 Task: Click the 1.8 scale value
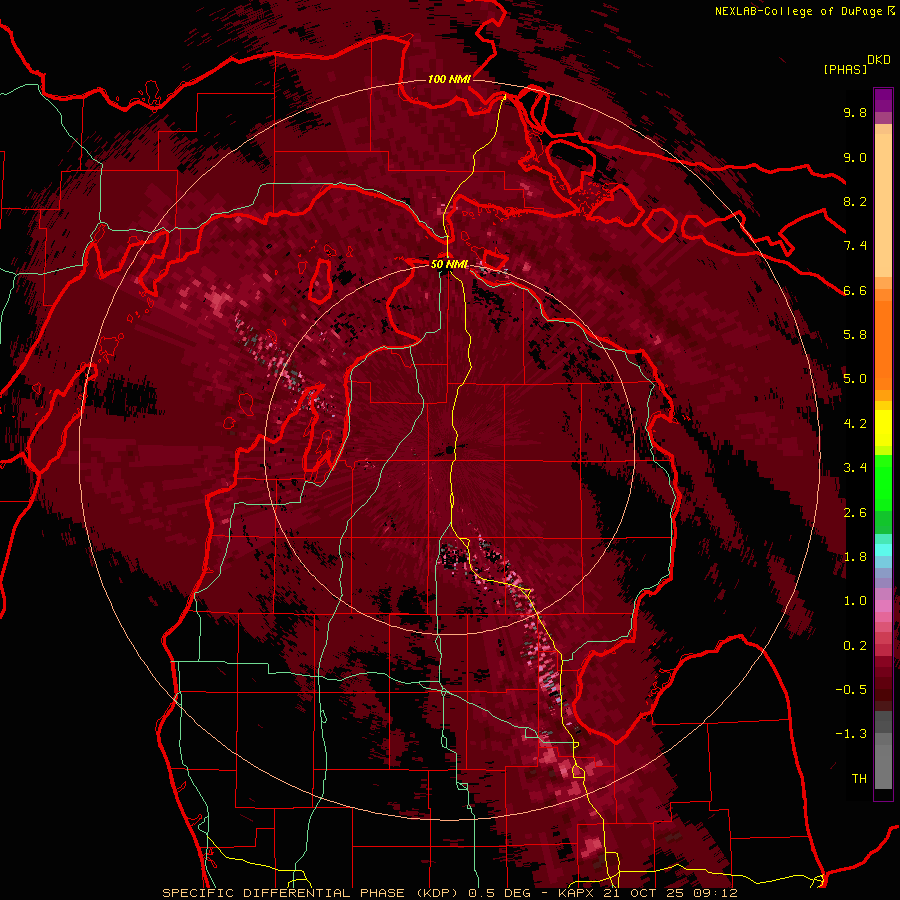click(855, 557)
